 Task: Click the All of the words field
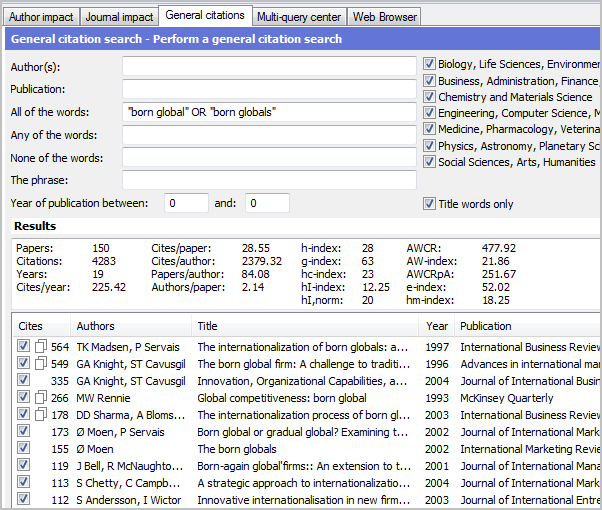coord(270,112)
